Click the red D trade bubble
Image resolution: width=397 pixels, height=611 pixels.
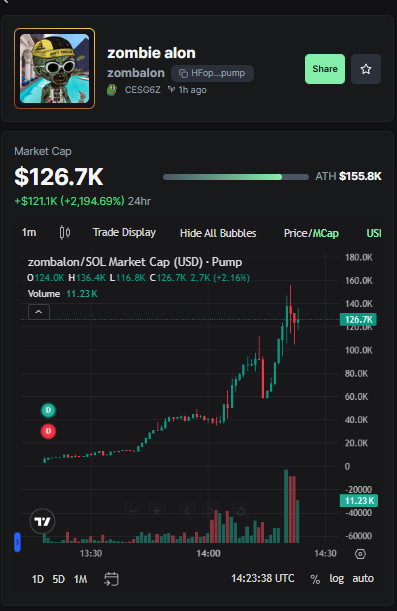(48, 431)
